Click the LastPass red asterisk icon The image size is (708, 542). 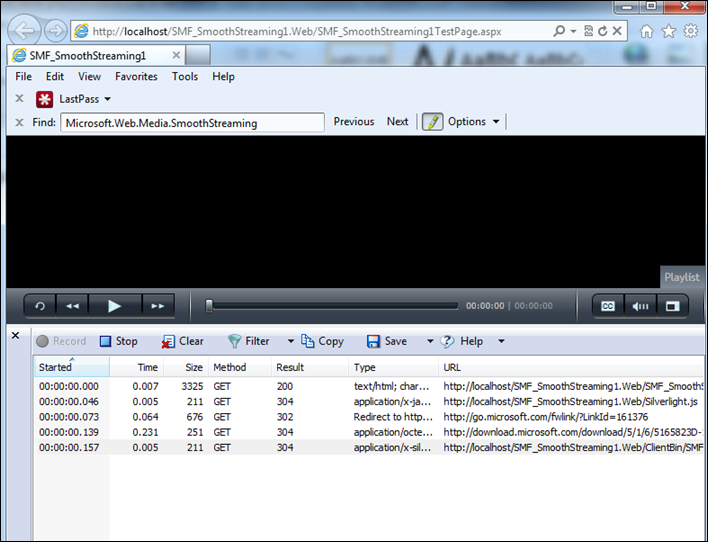[45, 99]
